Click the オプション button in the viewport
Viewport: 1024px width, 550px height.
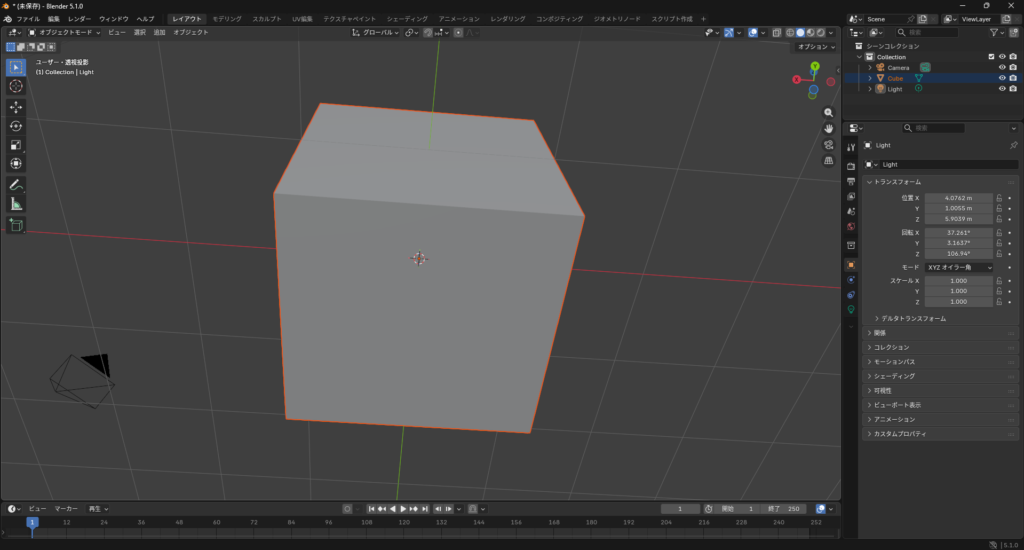point(816,47)
